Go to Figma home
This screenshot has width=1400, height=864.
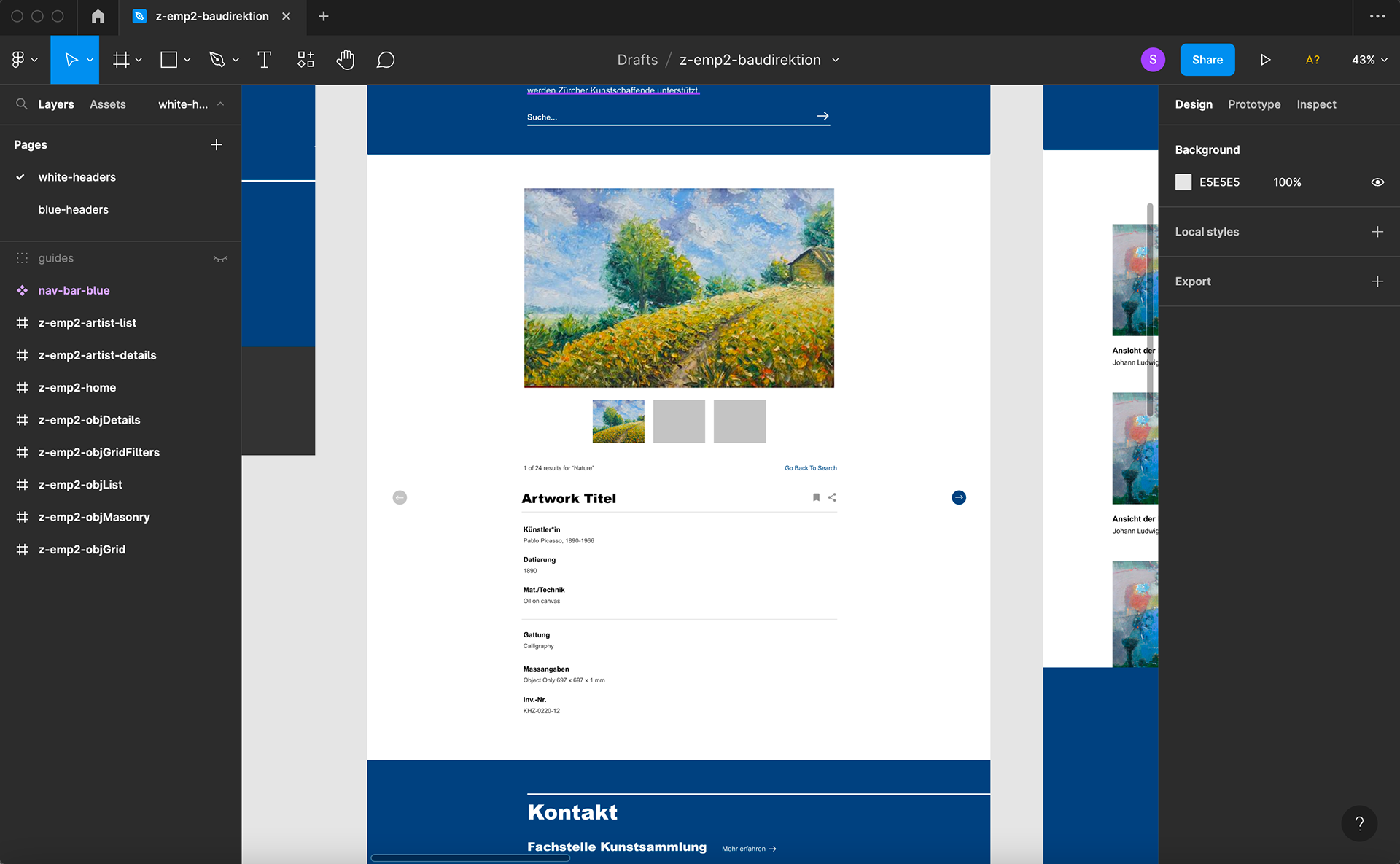click(98, 16)
